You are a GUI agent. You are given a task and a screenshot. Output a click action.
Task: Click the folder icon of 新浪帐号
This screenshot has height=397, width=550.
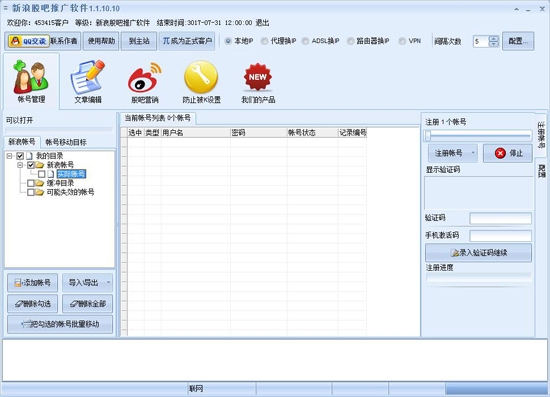[39, 165]
